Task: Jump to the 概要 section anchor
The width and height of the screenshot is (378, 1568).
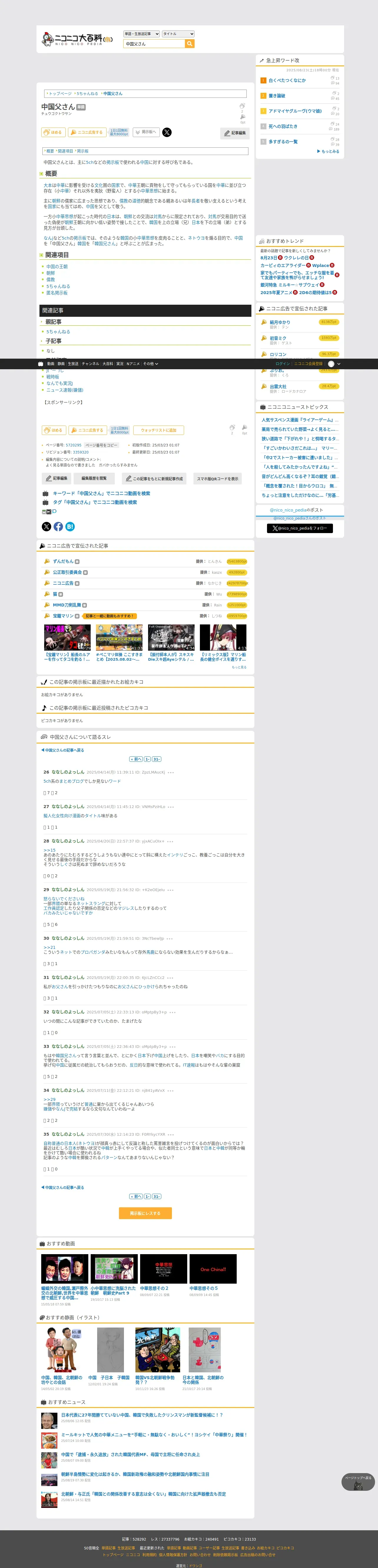Action: 50,151
